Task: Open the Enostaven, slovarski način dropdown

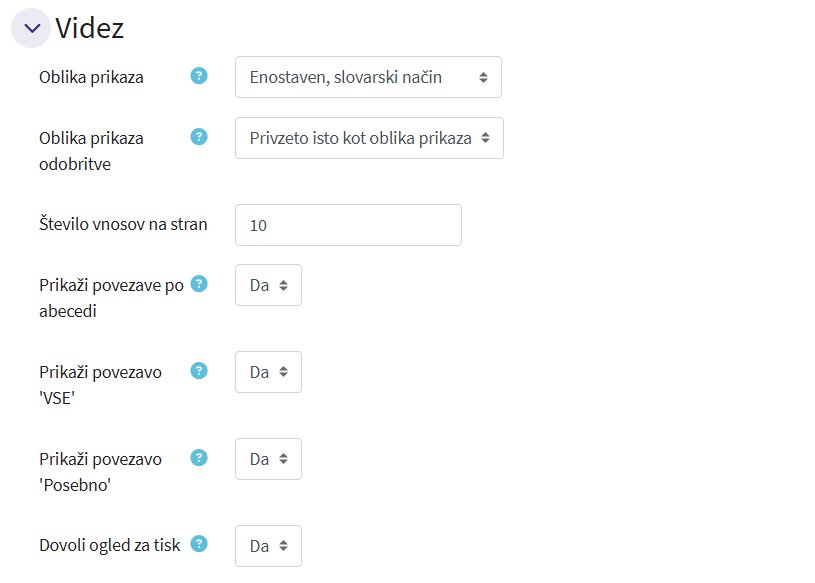Action: point(368,77)
